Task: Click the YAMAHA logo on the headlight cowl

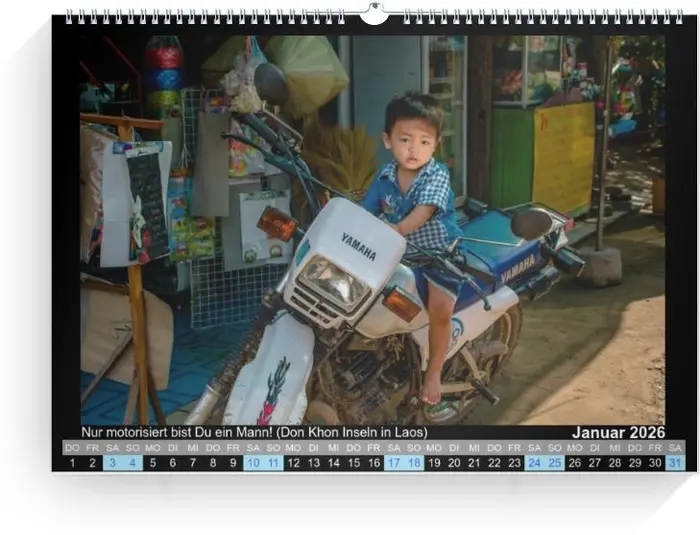Action: [358, 246]
